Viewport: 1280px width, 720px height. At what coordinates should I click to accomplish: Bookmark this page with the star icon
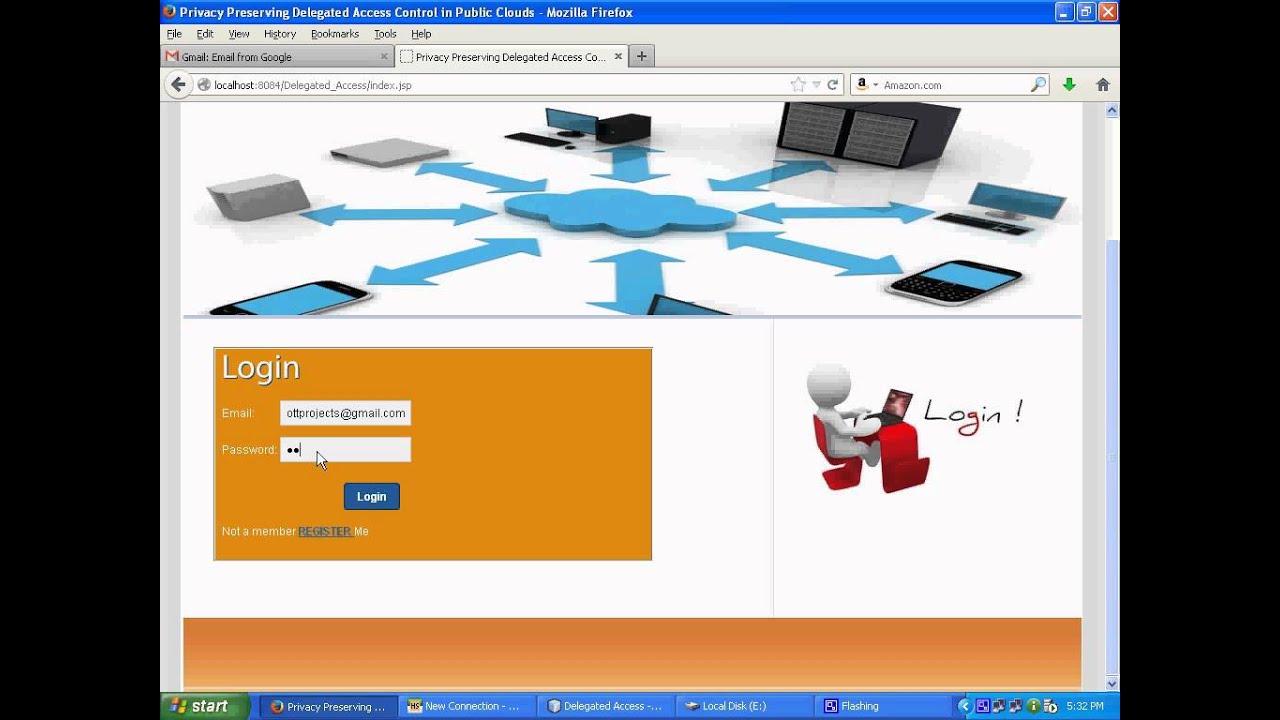(798, 85)
